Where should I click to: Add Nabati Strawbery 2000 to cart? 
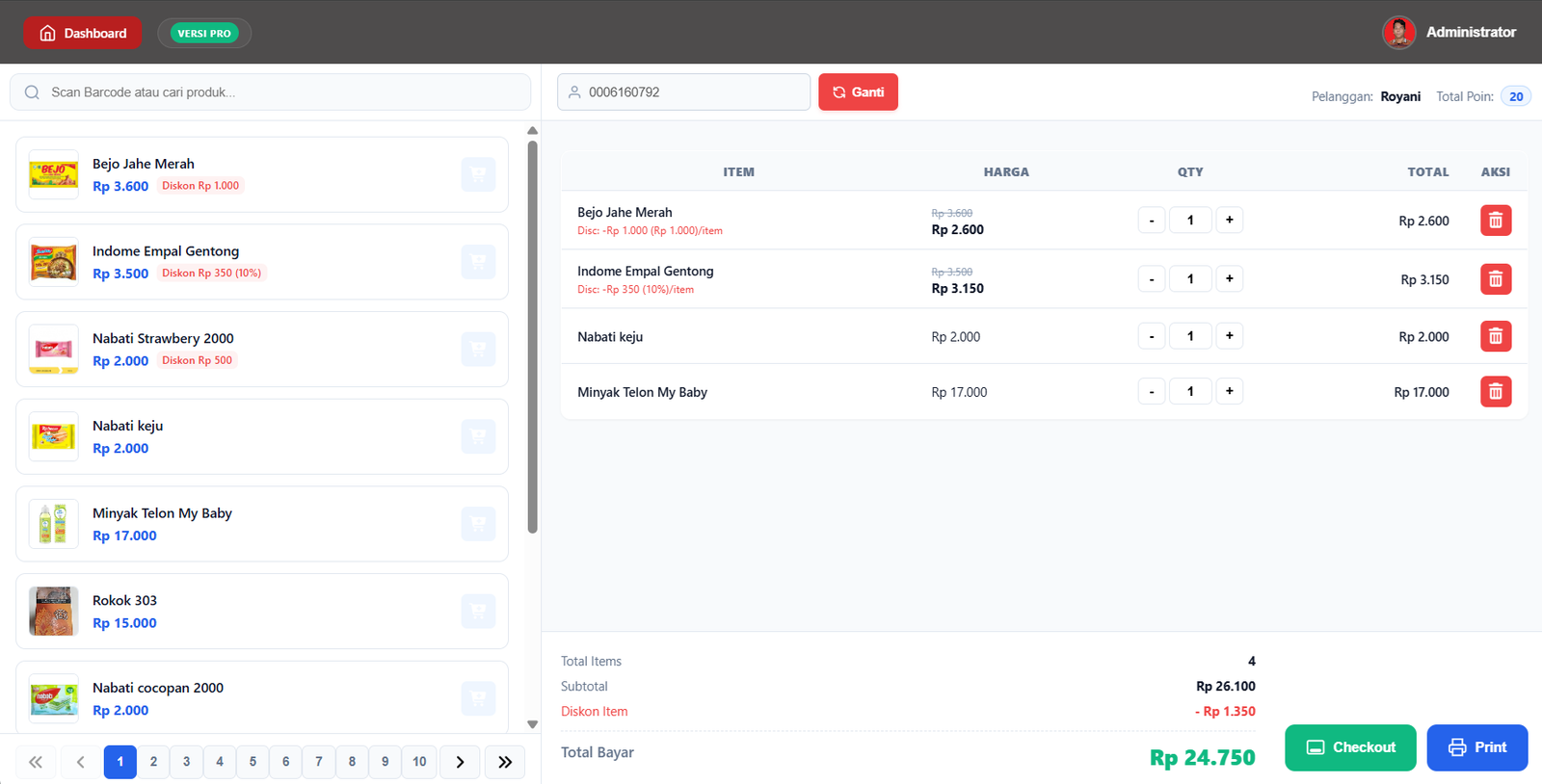pos(478,349)
